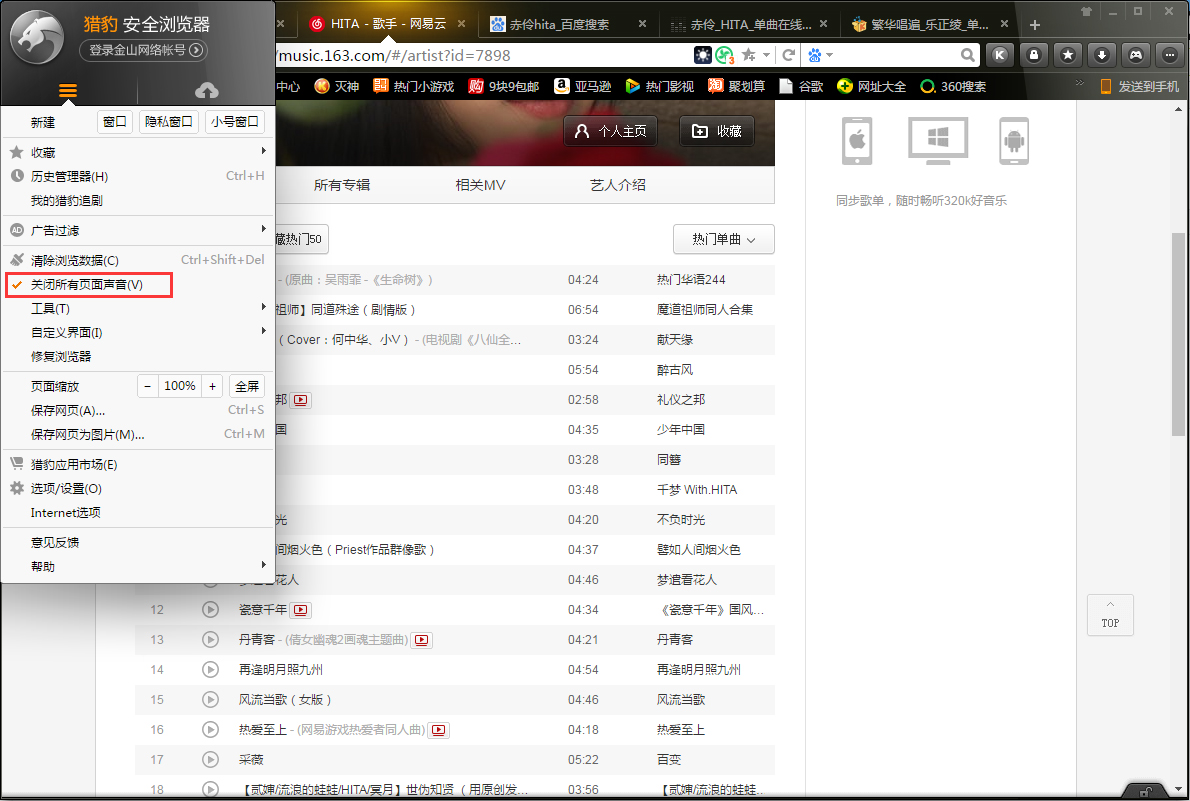The image size is (1190, 801).
Task: Click the search magnifier icon
Action: [967, 55]
